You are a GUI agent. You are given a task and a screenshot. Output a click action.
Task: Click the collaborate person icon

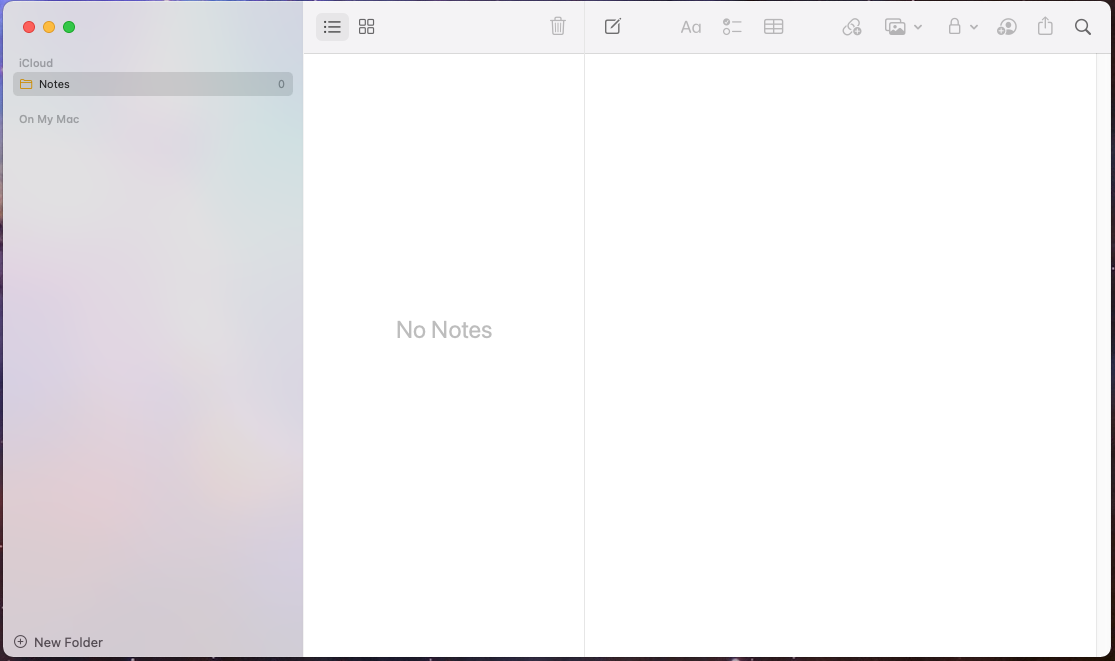coord(1006,27)
